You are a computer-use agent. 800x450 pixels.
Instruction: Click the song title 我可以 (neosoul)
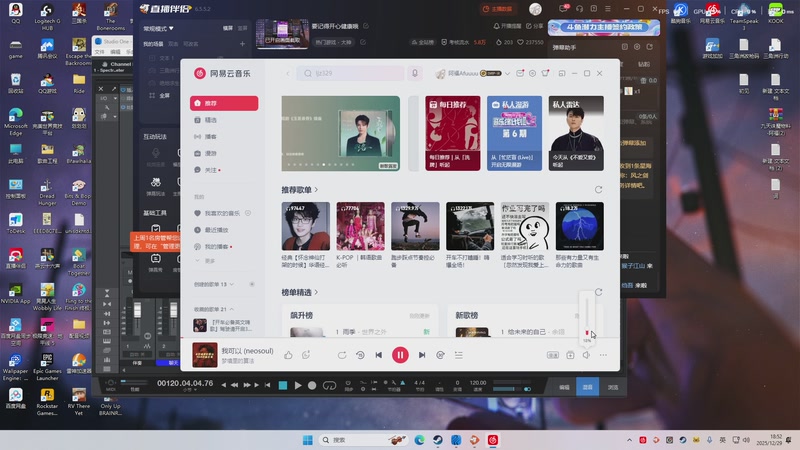(x=247, y=351)
